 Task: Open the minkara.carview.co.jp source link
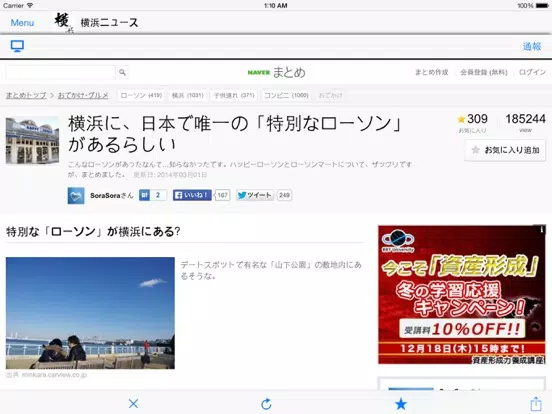pos(54,375)
